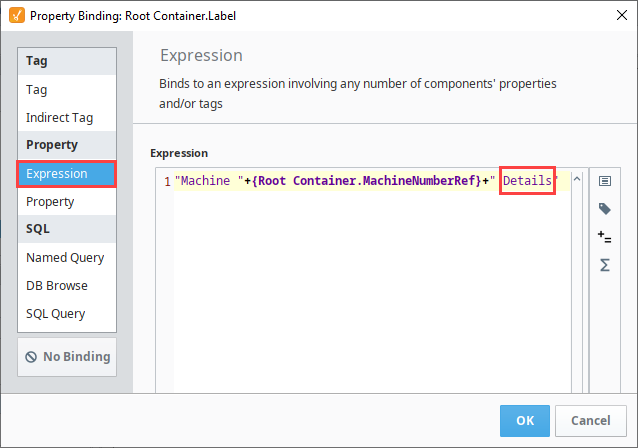
Task: Click the "Machine " string in expression
Action: click(209, 180)
